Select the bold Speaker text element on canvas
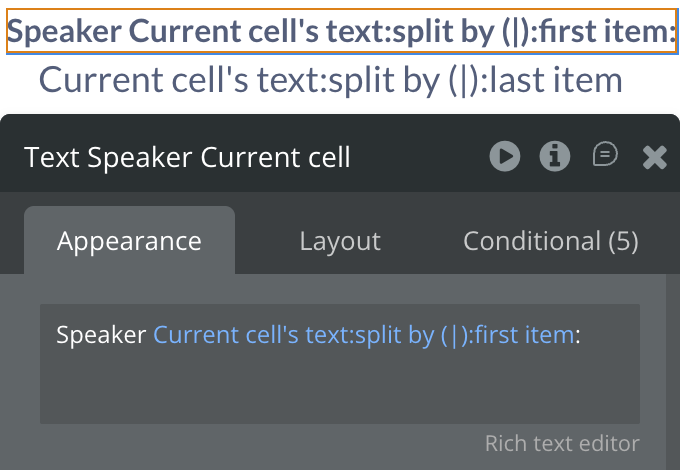The height and width of the screenshot is (470, 680). 341,33
